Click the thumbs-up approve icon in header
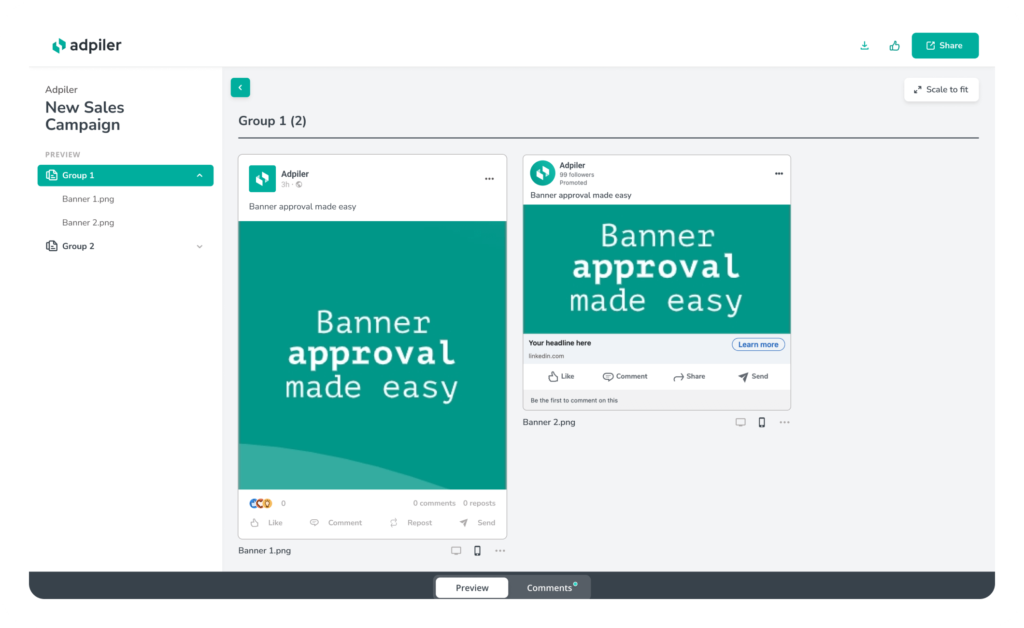The height and width of the screenshot is (628, 1024). (x=894, y=46)
